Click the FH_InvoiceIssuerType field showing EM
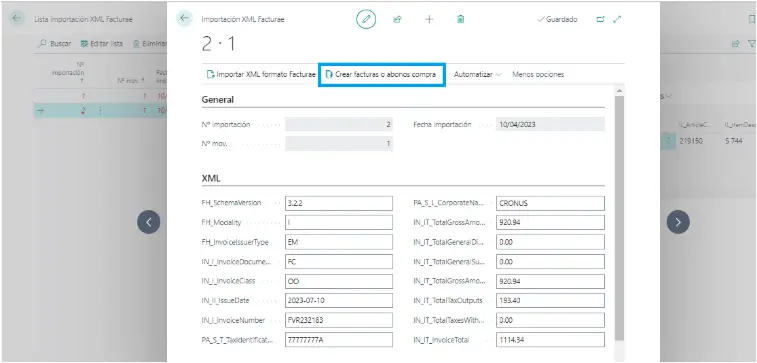The width and height of the screenshot is (757, 363). (339, 242)
